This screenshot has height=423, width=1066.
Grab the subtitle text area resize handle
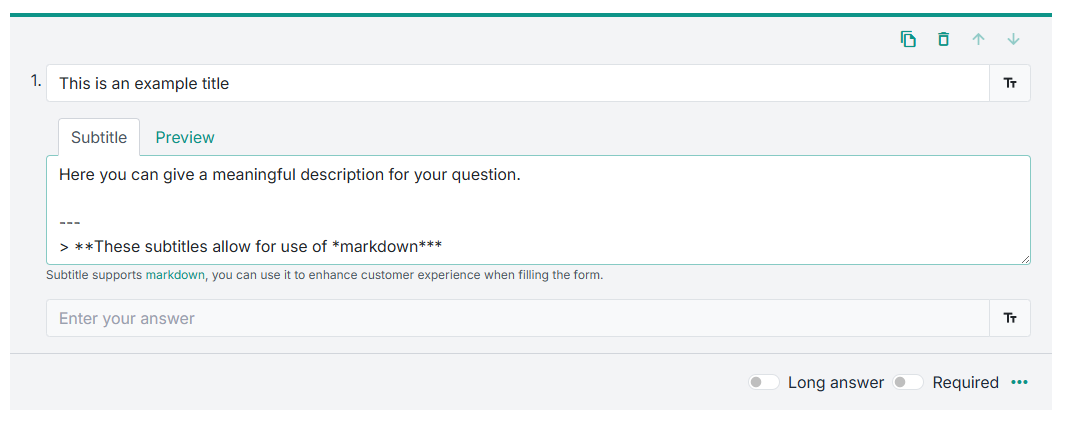(1025, 259)
